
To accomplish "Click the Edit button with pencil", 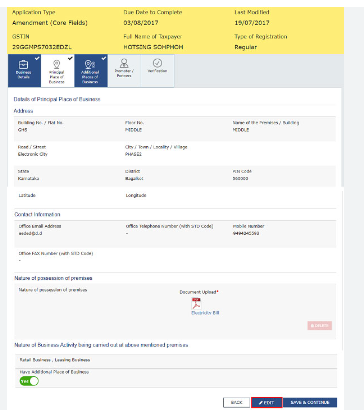I will 267,402.
